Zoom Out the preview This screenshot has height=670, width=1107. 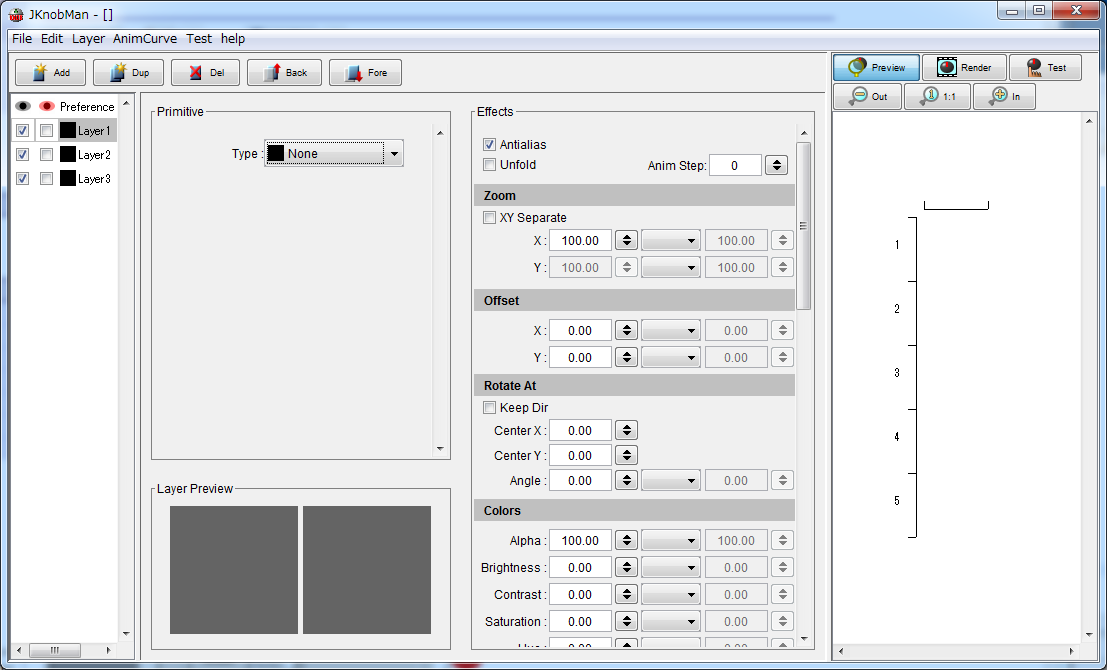tap(868, 97)
